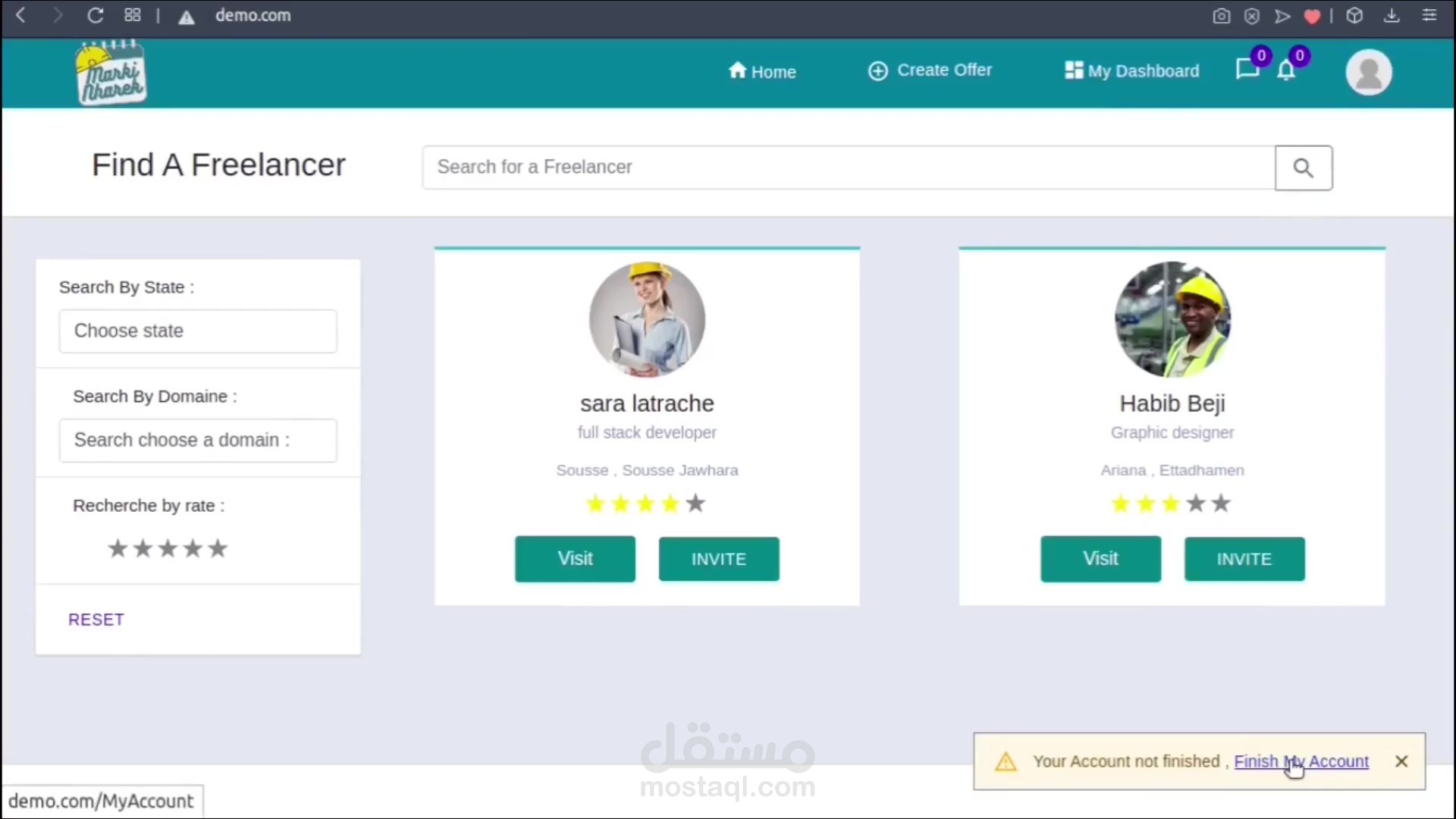The width and height of the screenshot is (1456, 819).
Task: Set rate filter to one star
Action: 118,548
